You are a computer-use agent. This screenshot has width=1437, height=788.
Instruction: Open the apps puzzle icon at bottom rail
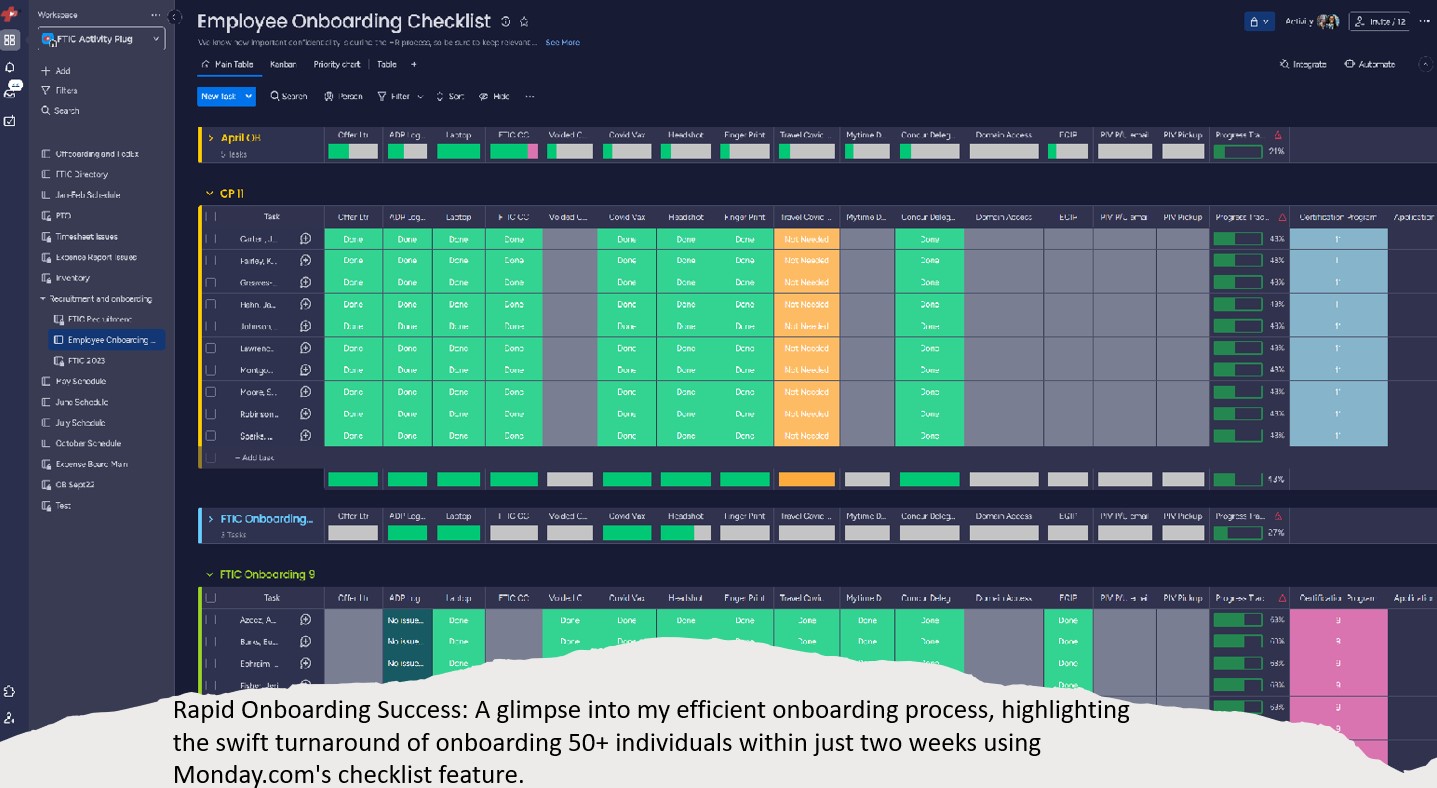click(x=10, y=691)
